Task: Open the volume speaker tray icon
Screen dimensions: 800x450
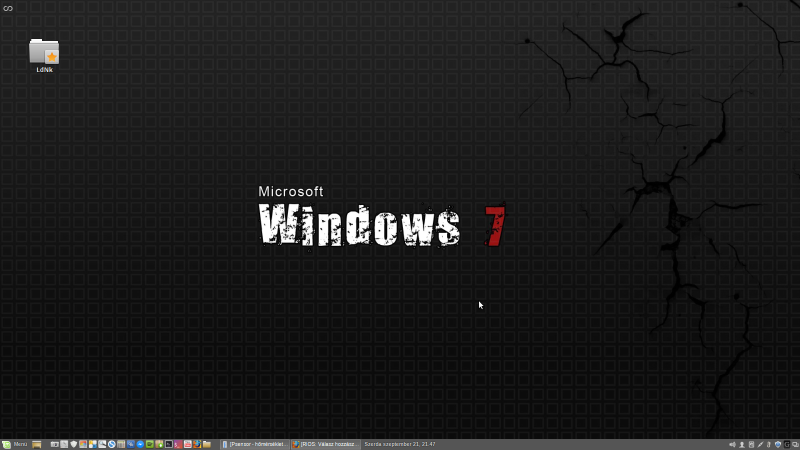Action: tap(732, 445)
